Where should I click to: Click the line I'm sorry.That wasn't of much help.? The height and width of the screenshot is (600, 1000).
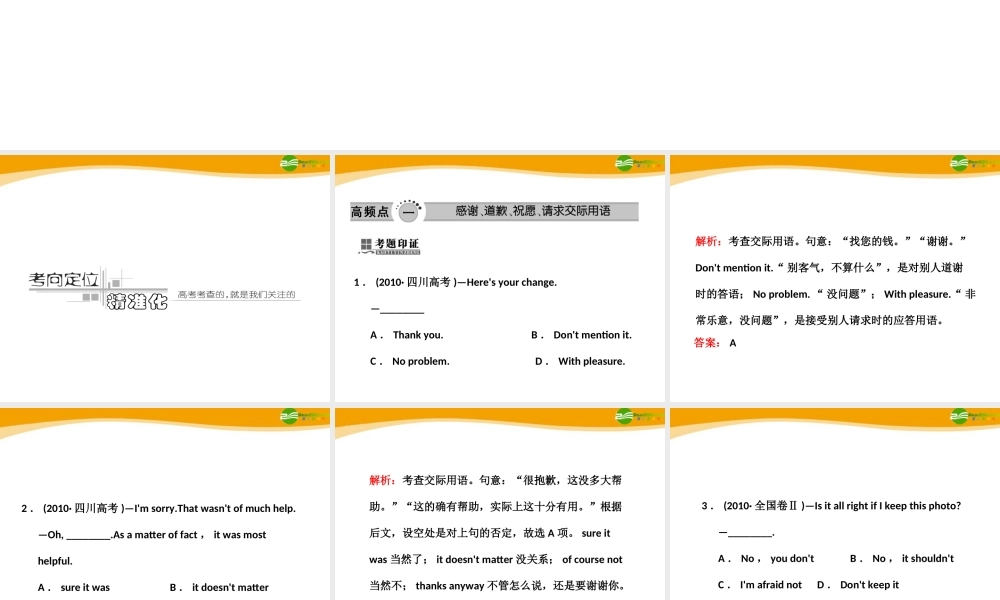click(x=215, y=508)
